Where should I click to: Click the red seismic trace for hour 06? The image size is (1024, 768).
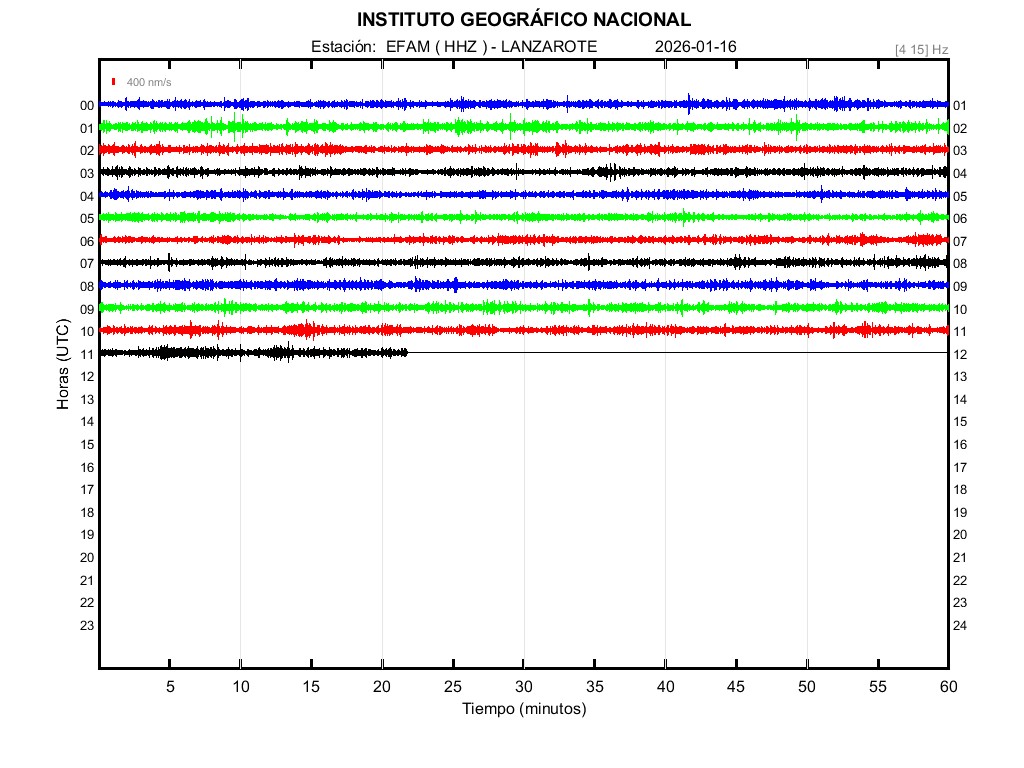(523, 240)
